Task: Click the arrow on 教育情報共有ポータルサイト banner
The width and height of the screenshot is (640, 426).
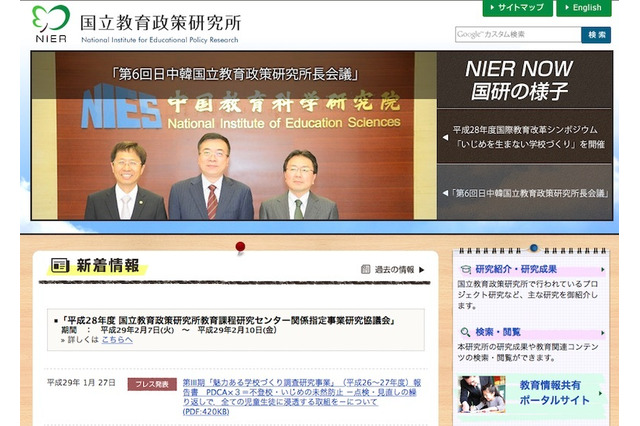Action: point(600,393)
